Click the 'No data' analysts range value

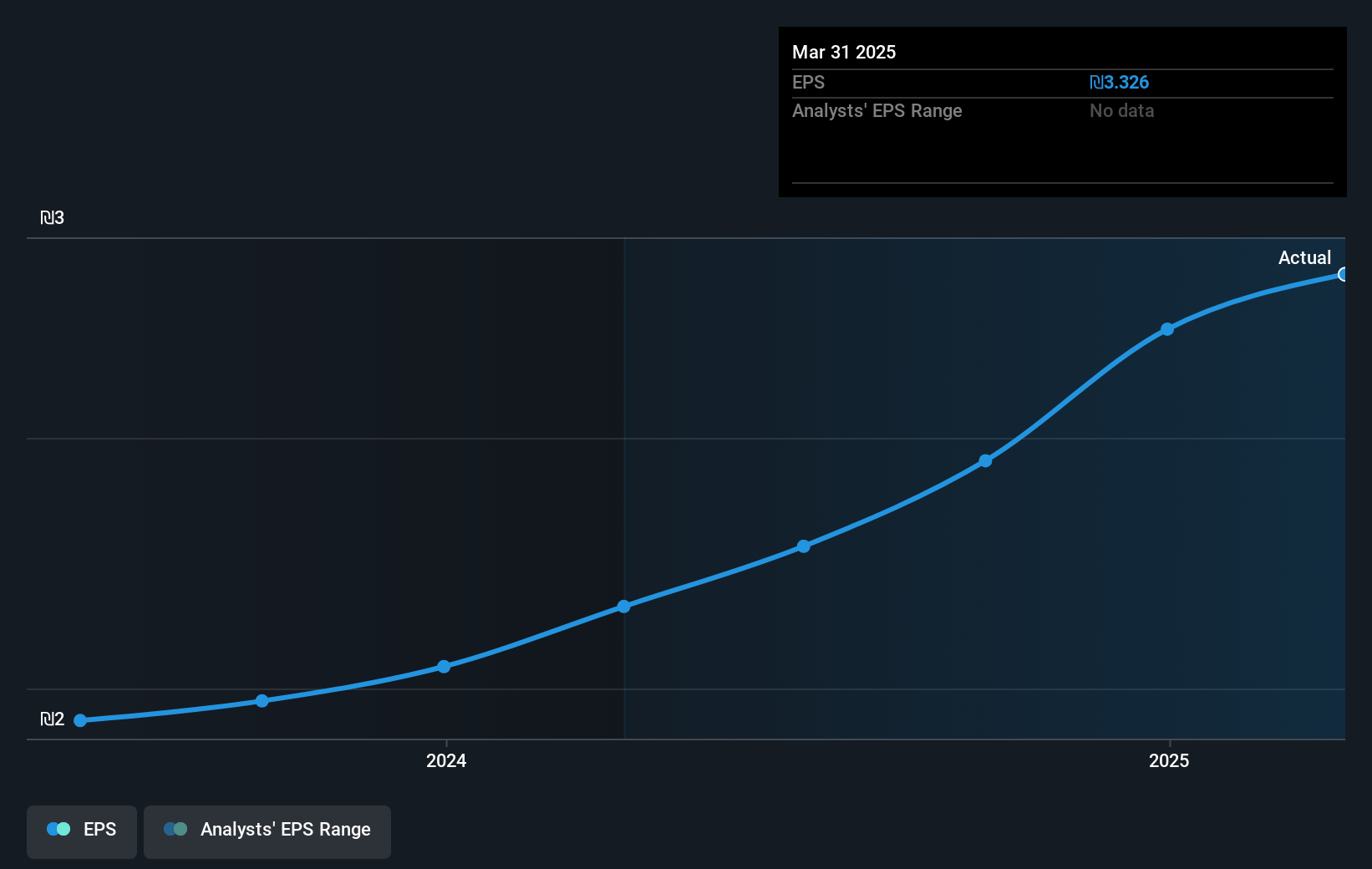click(x=1121, y=111)
